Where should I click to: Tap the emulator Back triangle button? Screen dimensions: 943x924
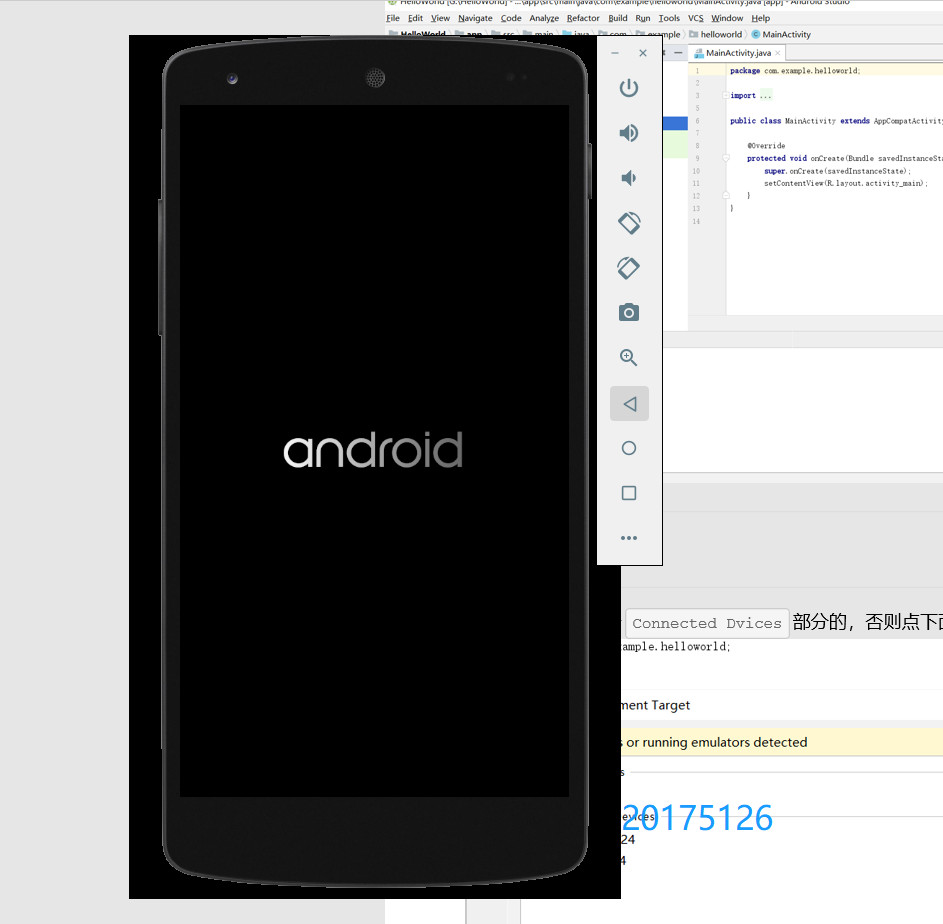(629, 404)
